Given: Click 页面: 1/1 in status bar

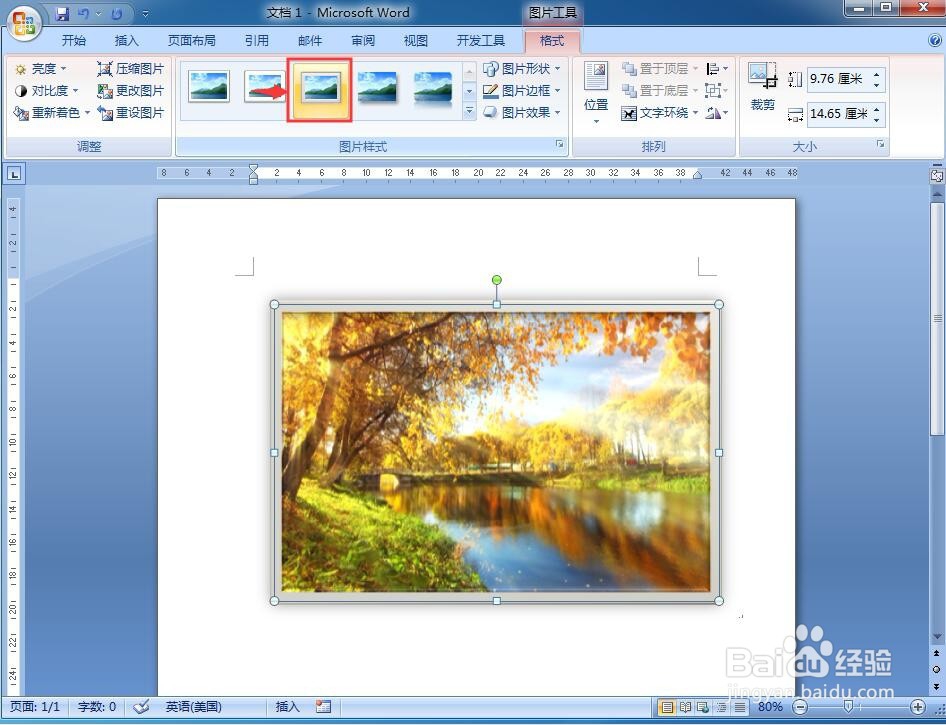Looking at the screenshot, I should click(35, 706).
